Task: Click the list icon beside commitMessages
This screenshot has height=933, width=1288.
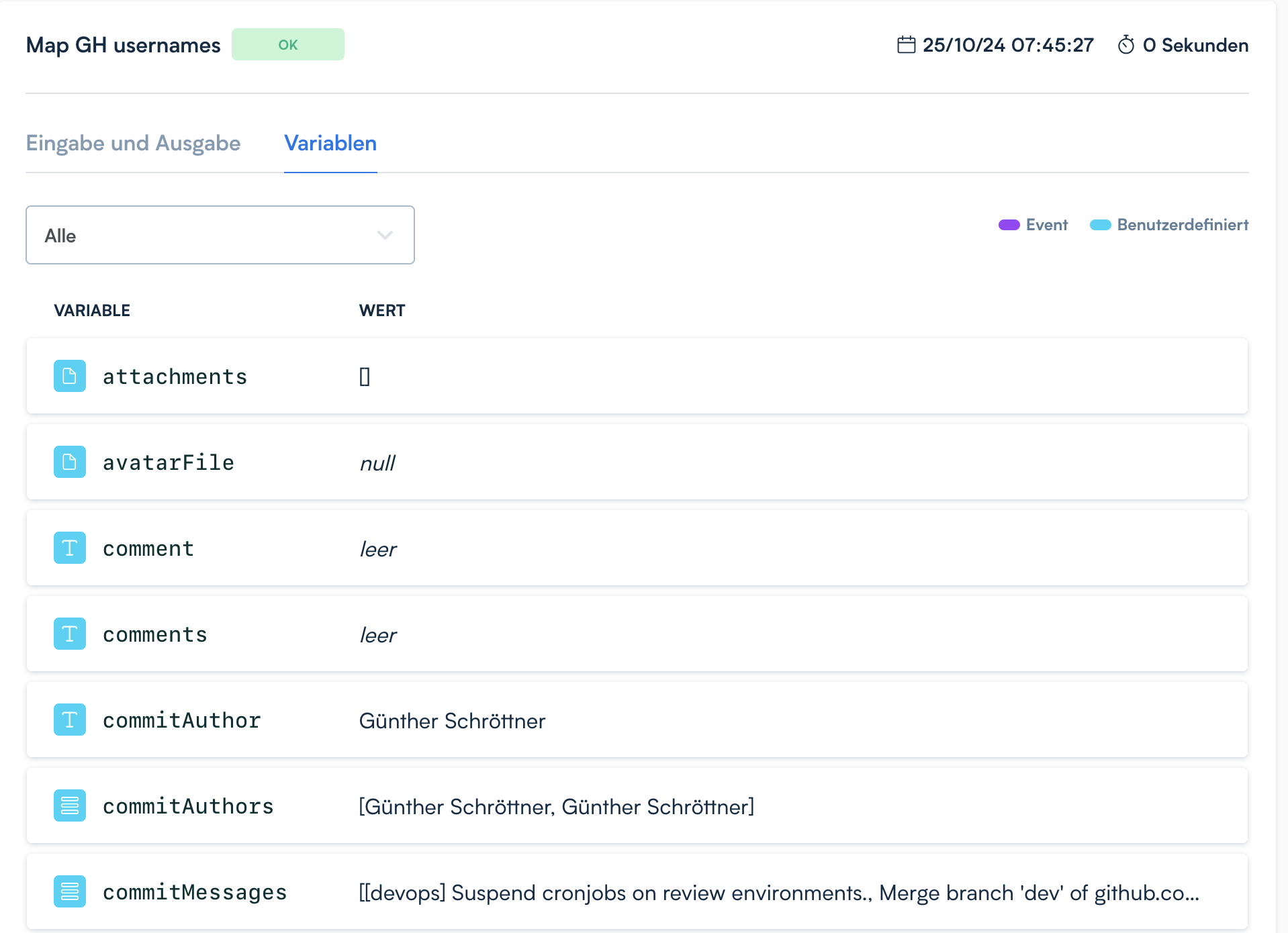Action: pyautogui.click(x=70, y=891)
